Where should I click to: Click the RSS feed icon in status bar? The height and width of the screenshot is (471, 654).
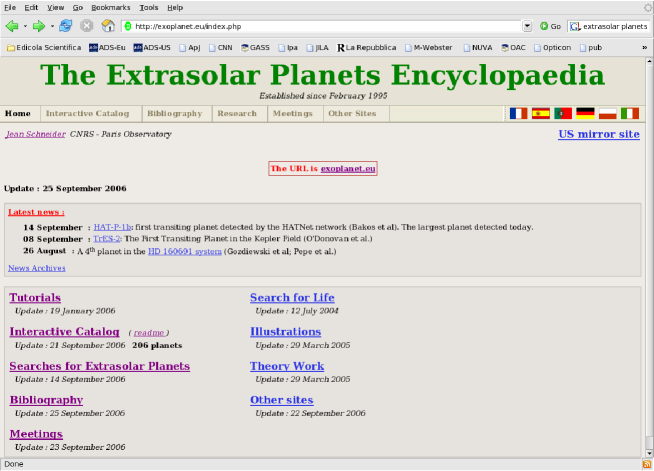click(645, 464)
